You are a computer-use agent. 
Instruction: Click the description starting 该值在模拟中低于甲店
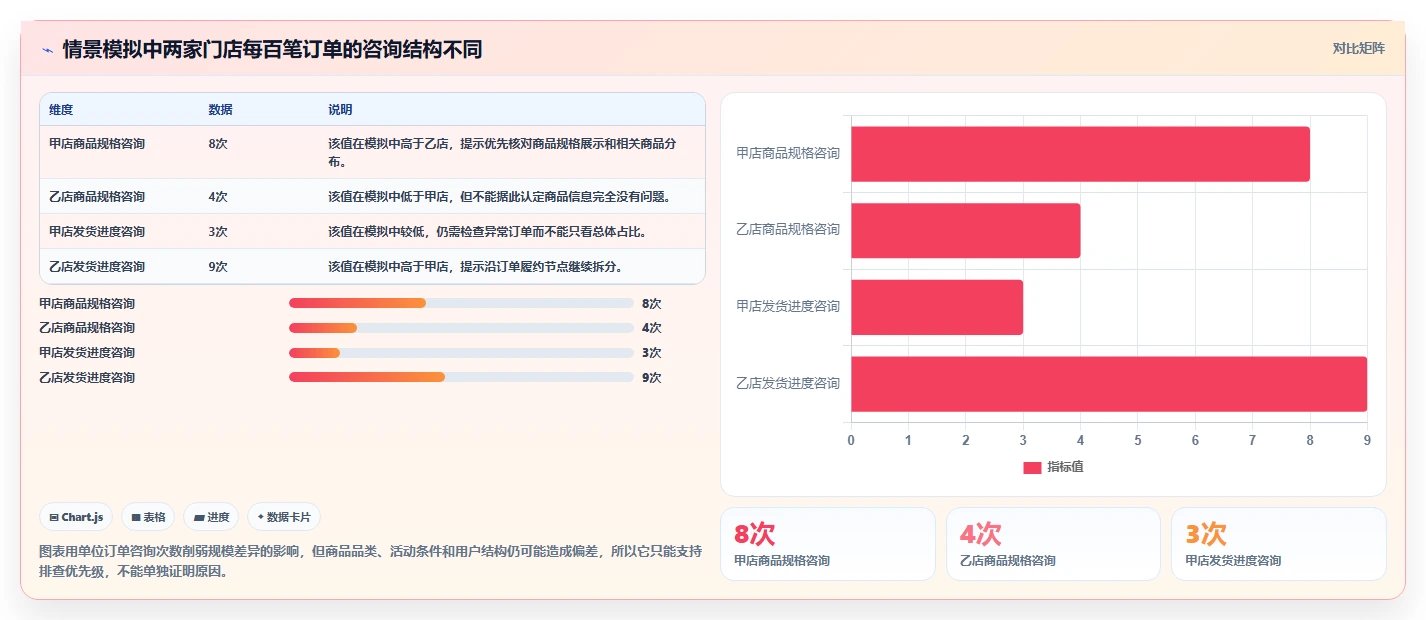coord(499,197)
